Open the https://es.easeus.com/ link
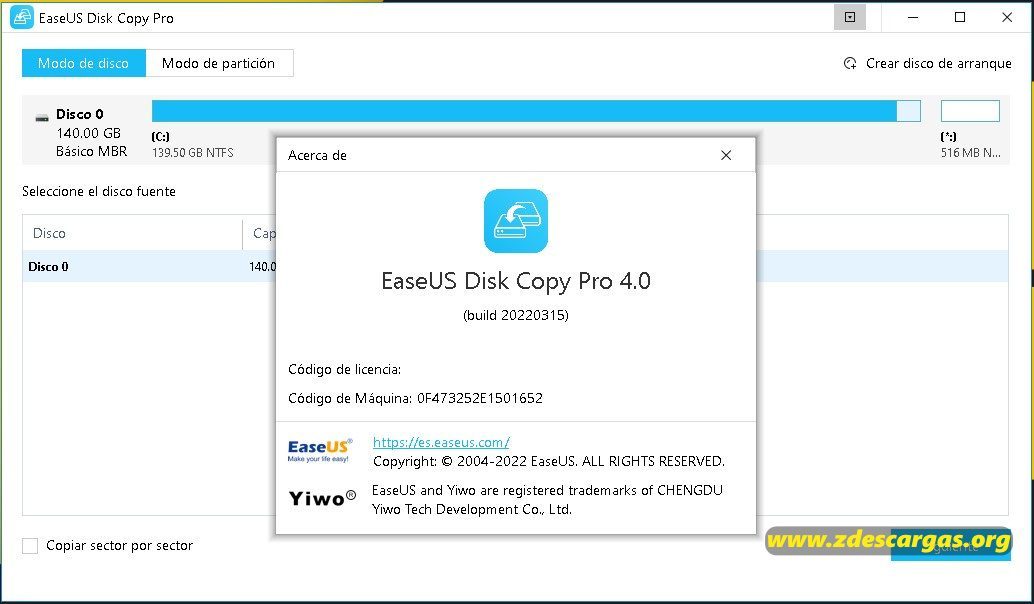 (x=441, y=442)
